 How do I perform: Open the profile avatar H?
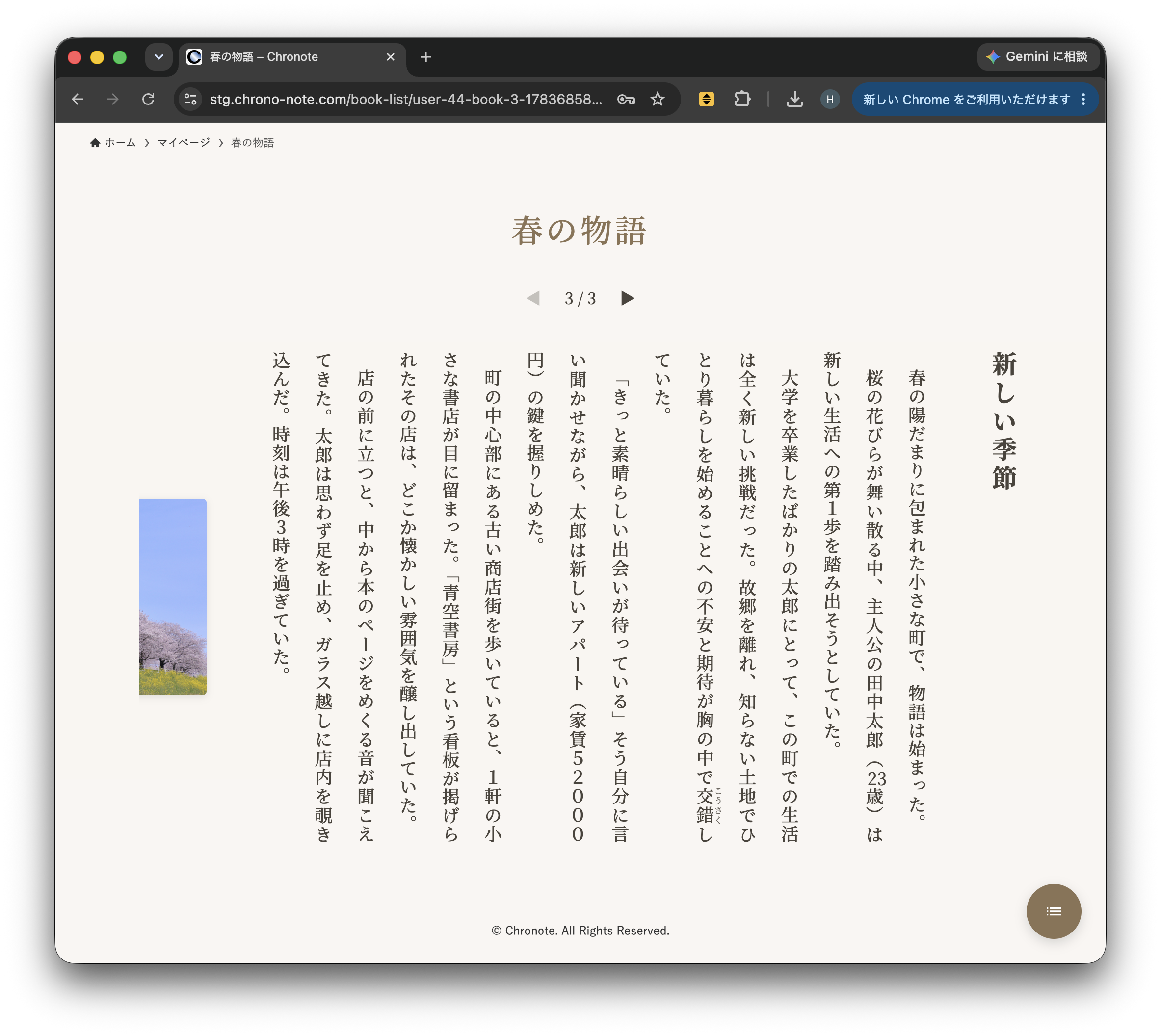pyautogui.click(x=830, y=99)
